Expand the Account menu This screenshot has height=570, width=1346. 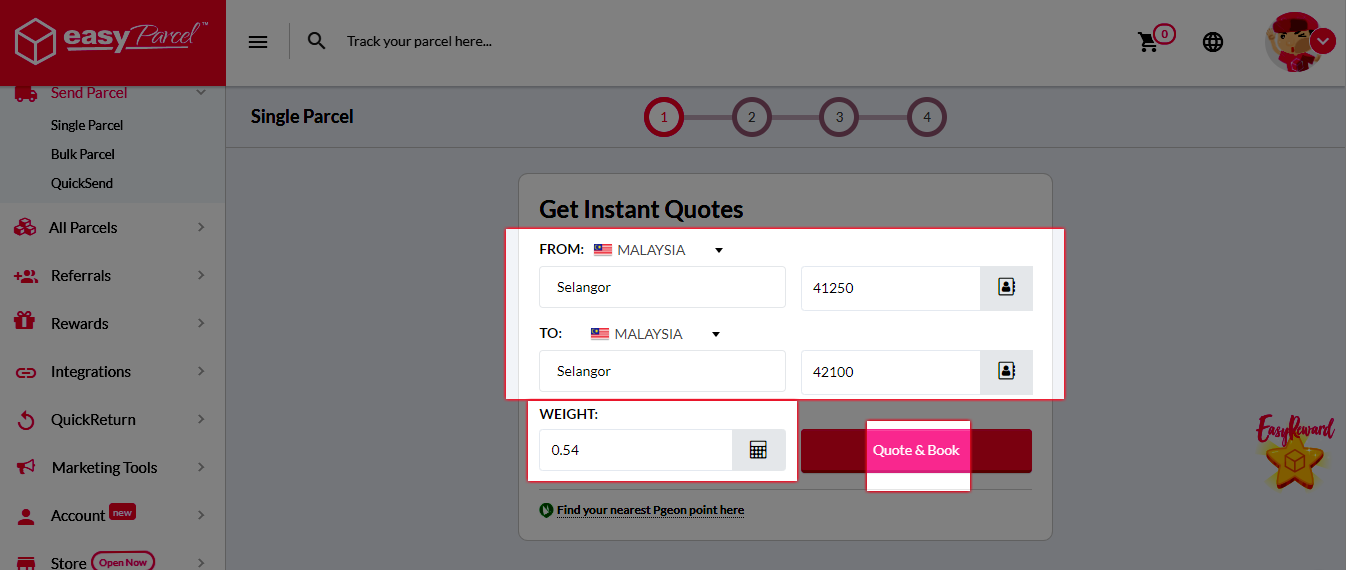pos(201,515)
